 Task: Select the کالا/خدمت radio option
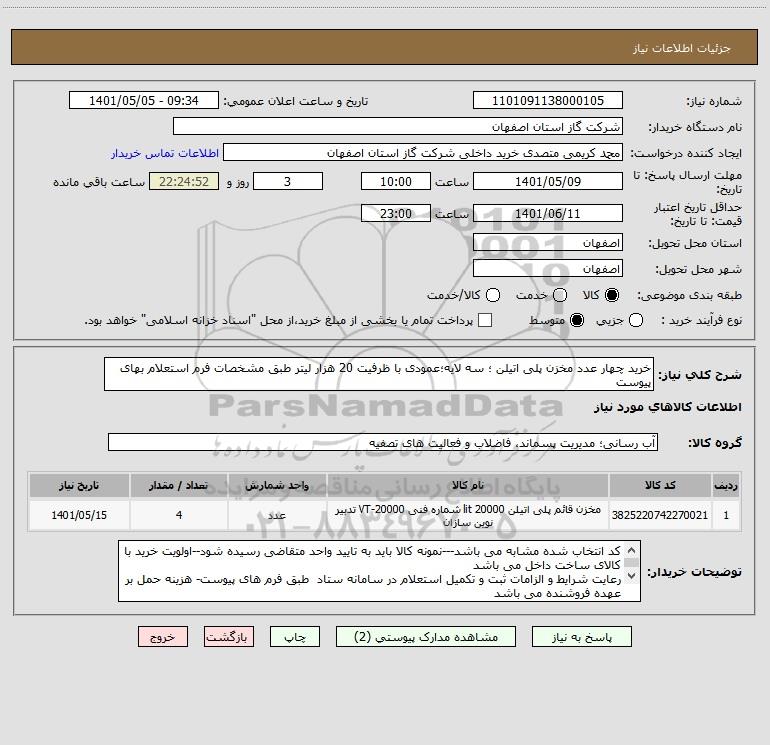pyautogui.click(x=493, y=295)
